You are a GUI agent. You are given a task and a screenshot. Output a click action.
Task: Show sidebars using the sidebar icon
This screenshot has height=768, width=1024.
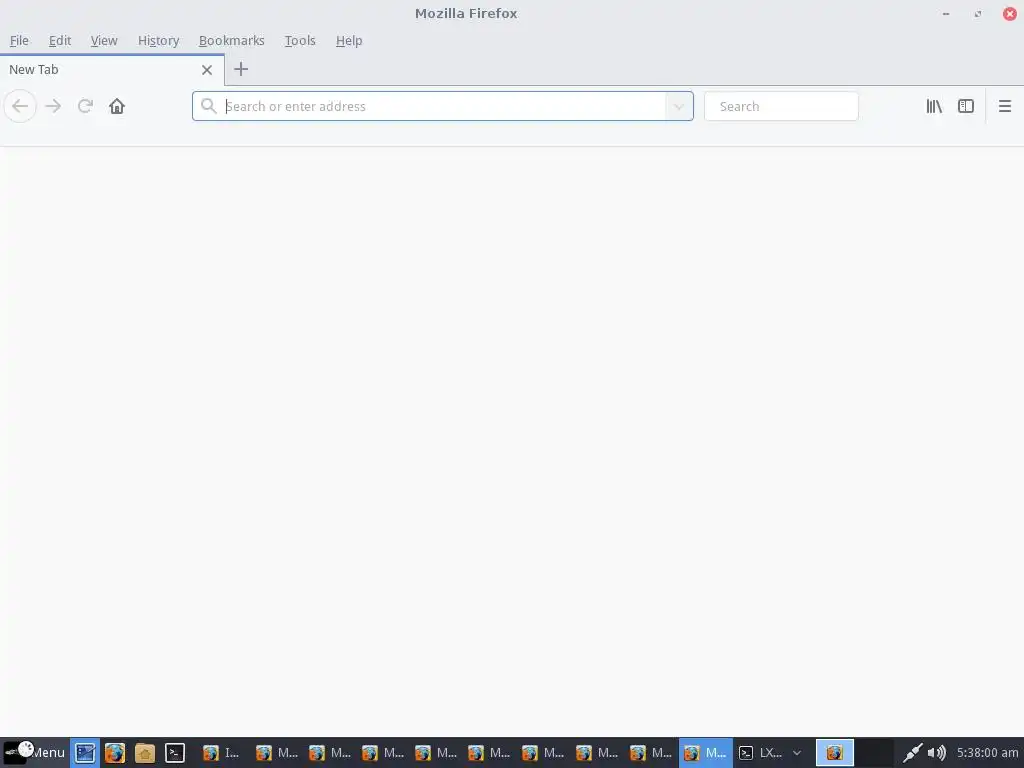click(x=966, y=106)
